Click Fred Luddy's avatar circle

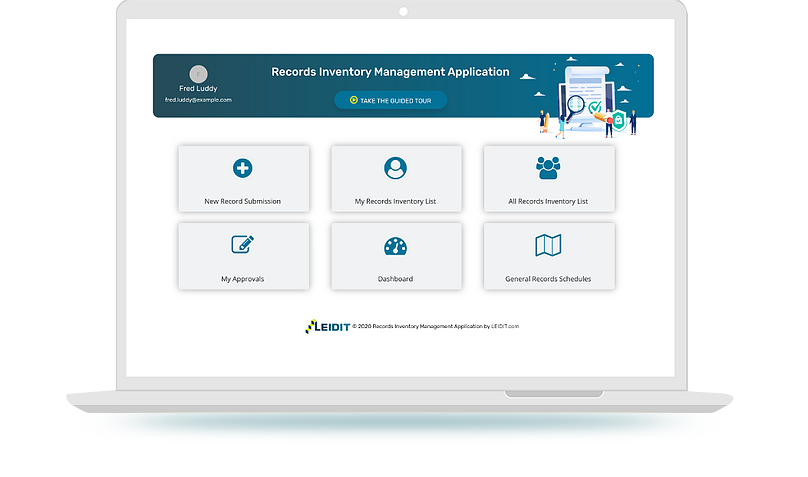198,74
